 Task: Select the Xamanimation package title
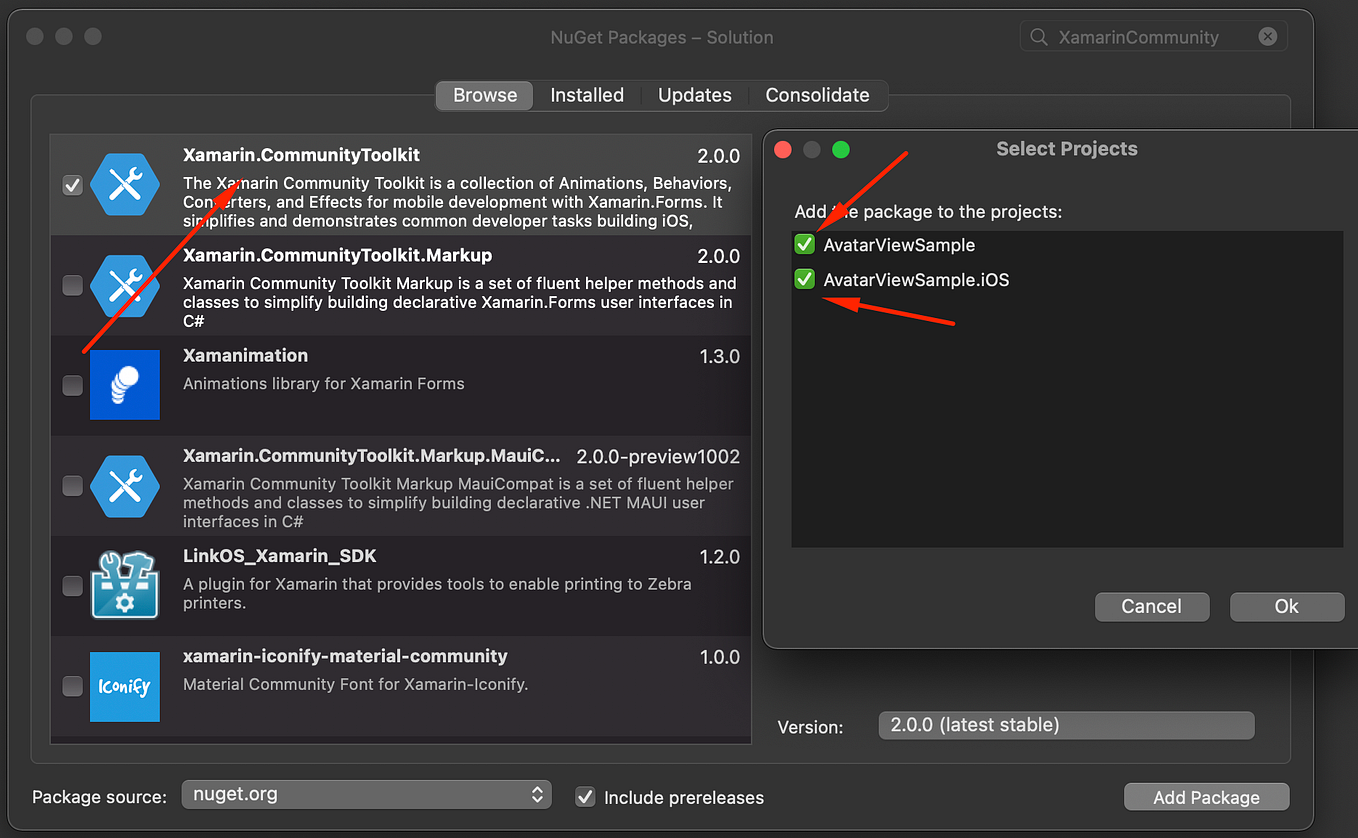245,355
